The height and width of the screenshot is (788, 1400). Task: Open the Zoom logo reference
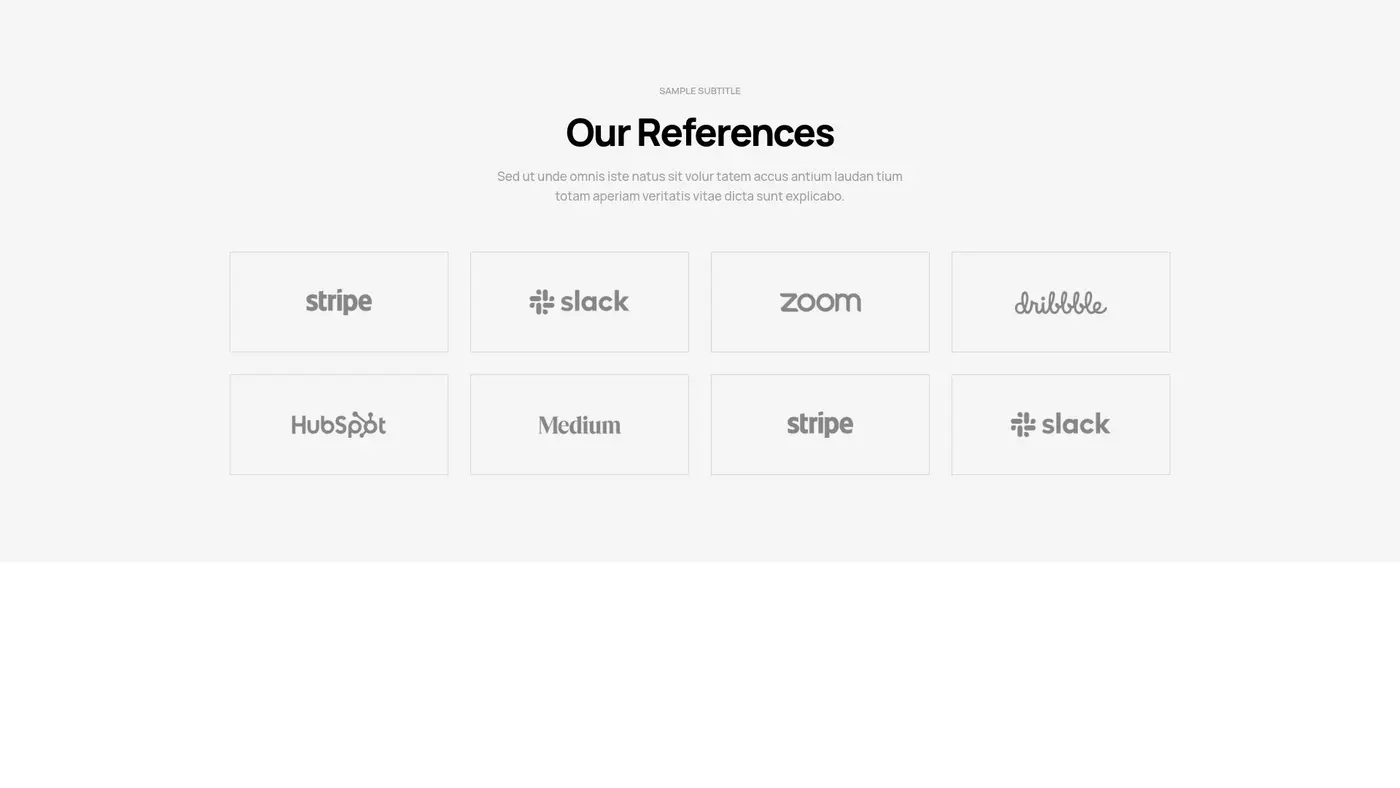click(820, 302)
